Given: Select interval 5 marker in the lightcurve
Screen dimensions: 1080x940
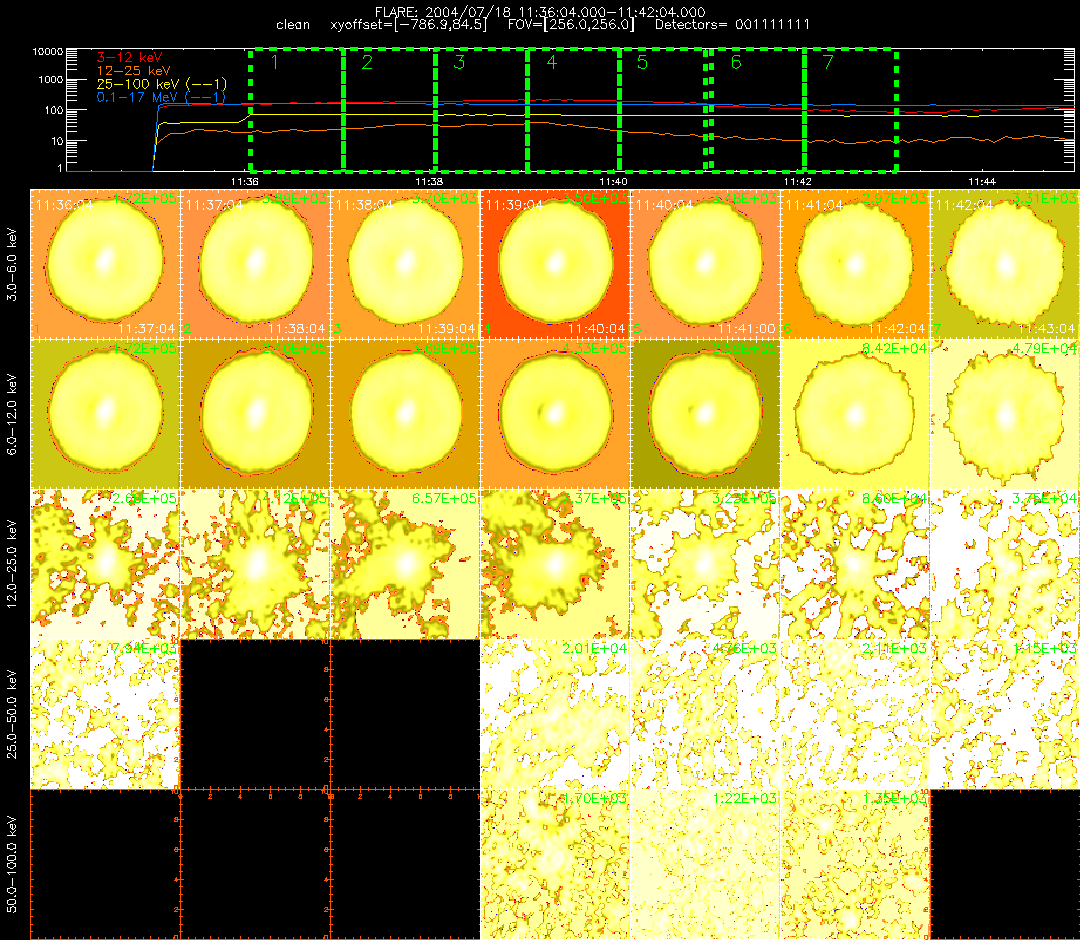Looking at the screenshot, I should coord(642,63).
